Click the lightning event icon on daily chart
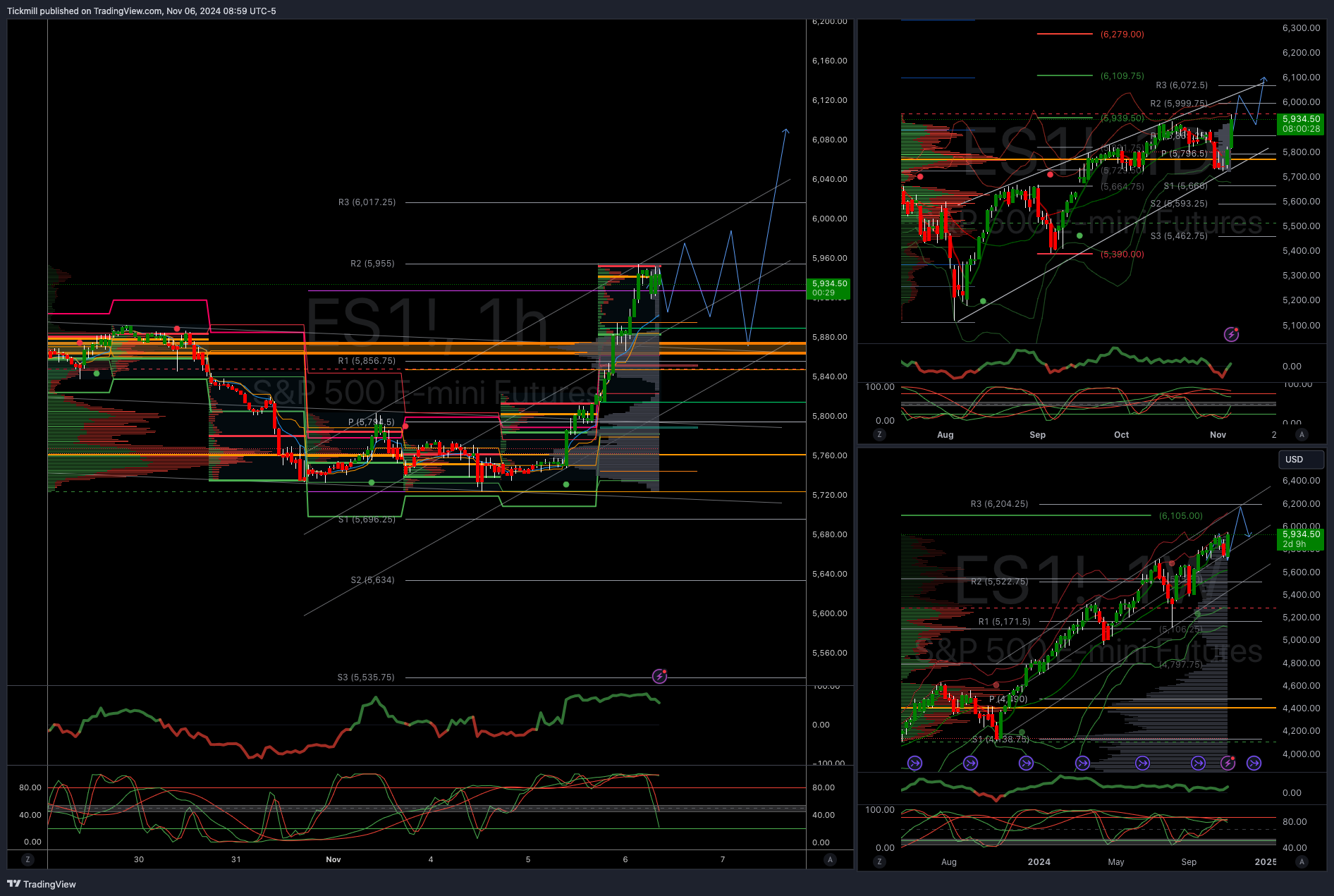1334x896 pixels. click(1231, 334)
